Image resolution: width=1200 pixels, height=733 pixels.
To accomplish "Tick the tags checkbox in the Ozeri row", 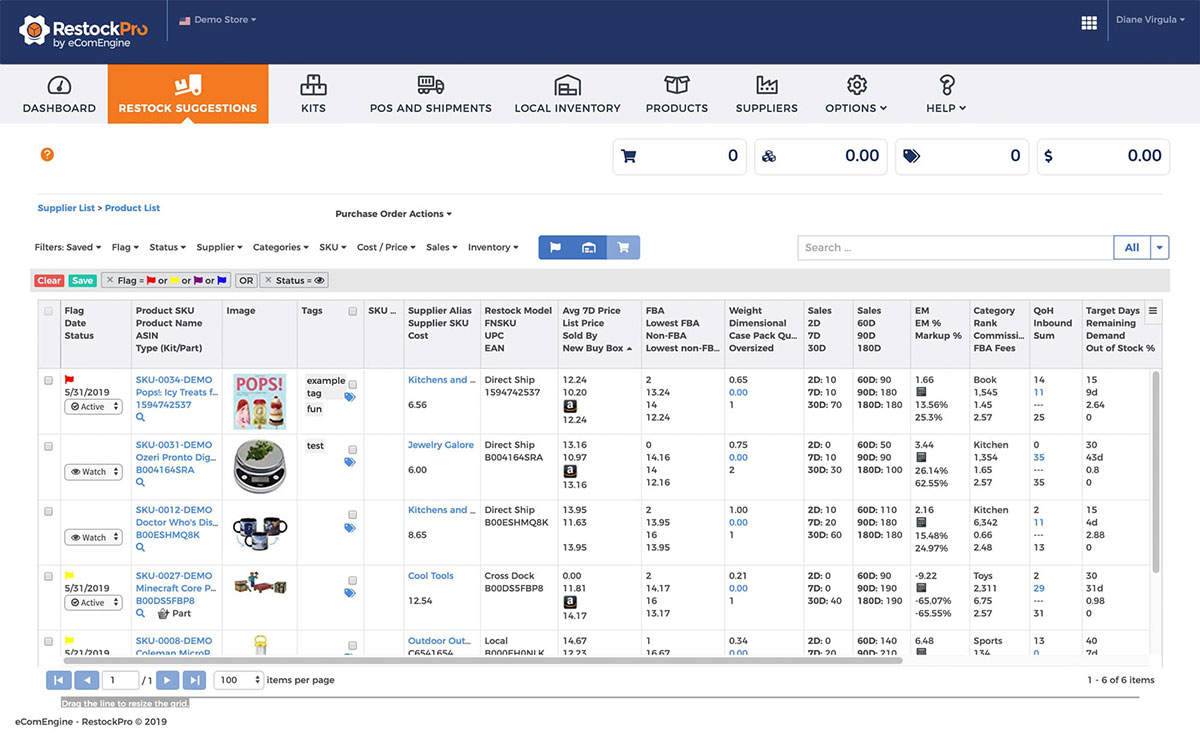I will click(x=353, y=449).
